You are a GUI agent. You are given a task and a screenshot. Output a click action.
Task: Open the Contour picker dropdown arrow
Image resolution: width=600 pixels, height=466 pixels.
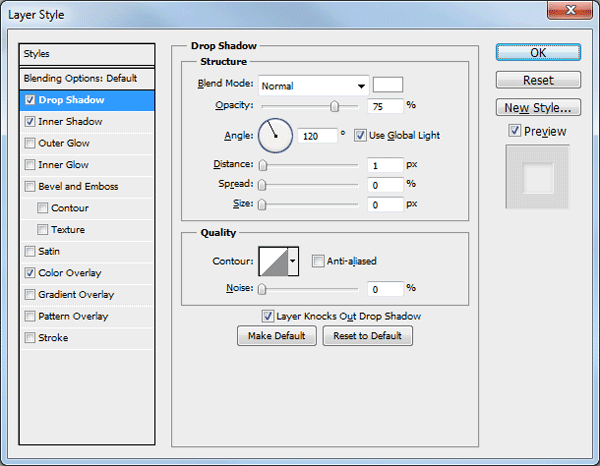point(293,261)
